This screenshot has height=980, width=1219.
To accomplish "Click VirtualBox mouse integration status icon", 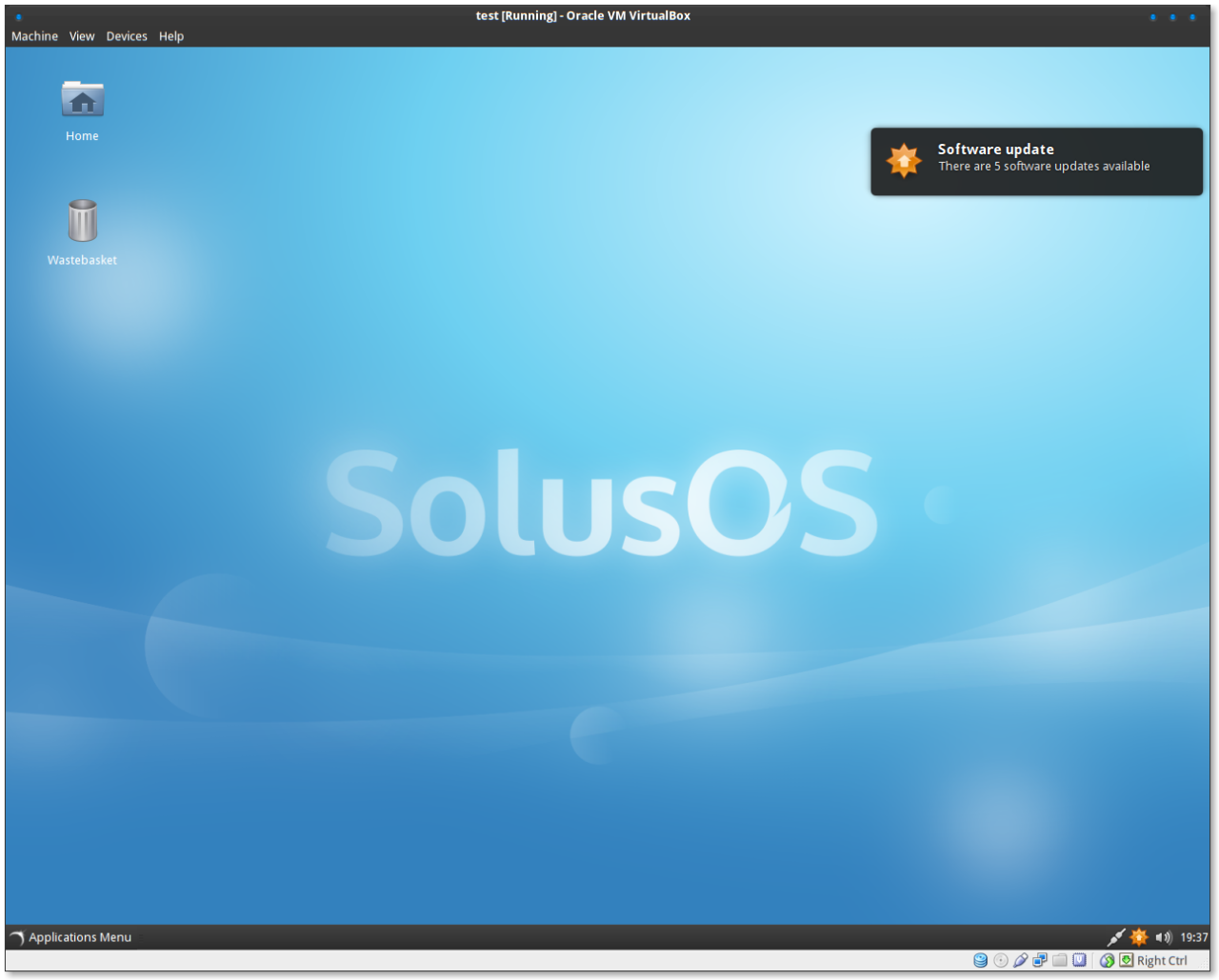I will click(x=1108, y=960).
